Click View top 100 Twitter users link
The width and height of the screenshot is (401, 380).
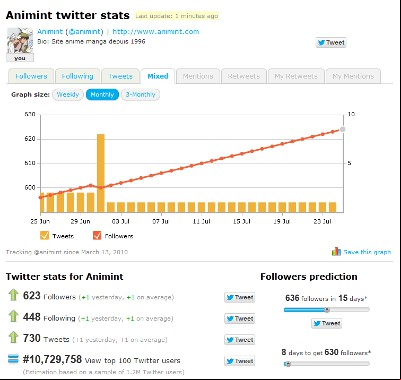[x=133, y=361]
